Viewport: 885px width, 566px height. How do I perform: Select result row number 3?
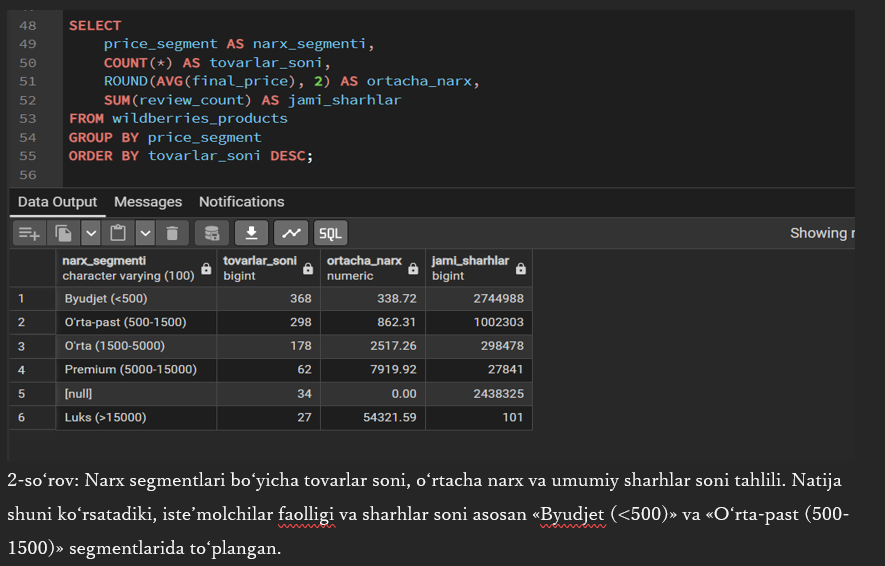coord(33,346)
